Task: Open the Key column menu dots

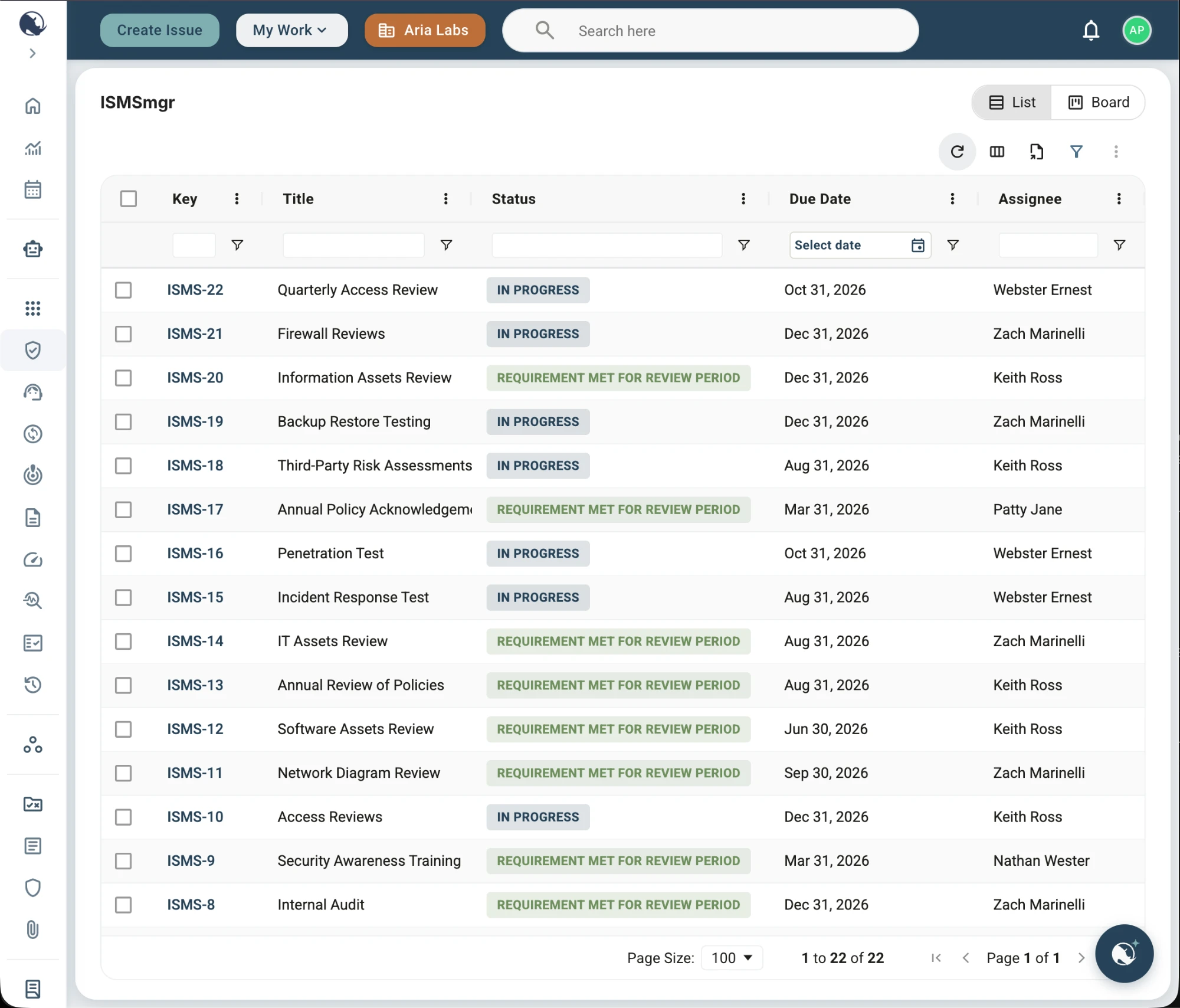Action: pos(237,199)
